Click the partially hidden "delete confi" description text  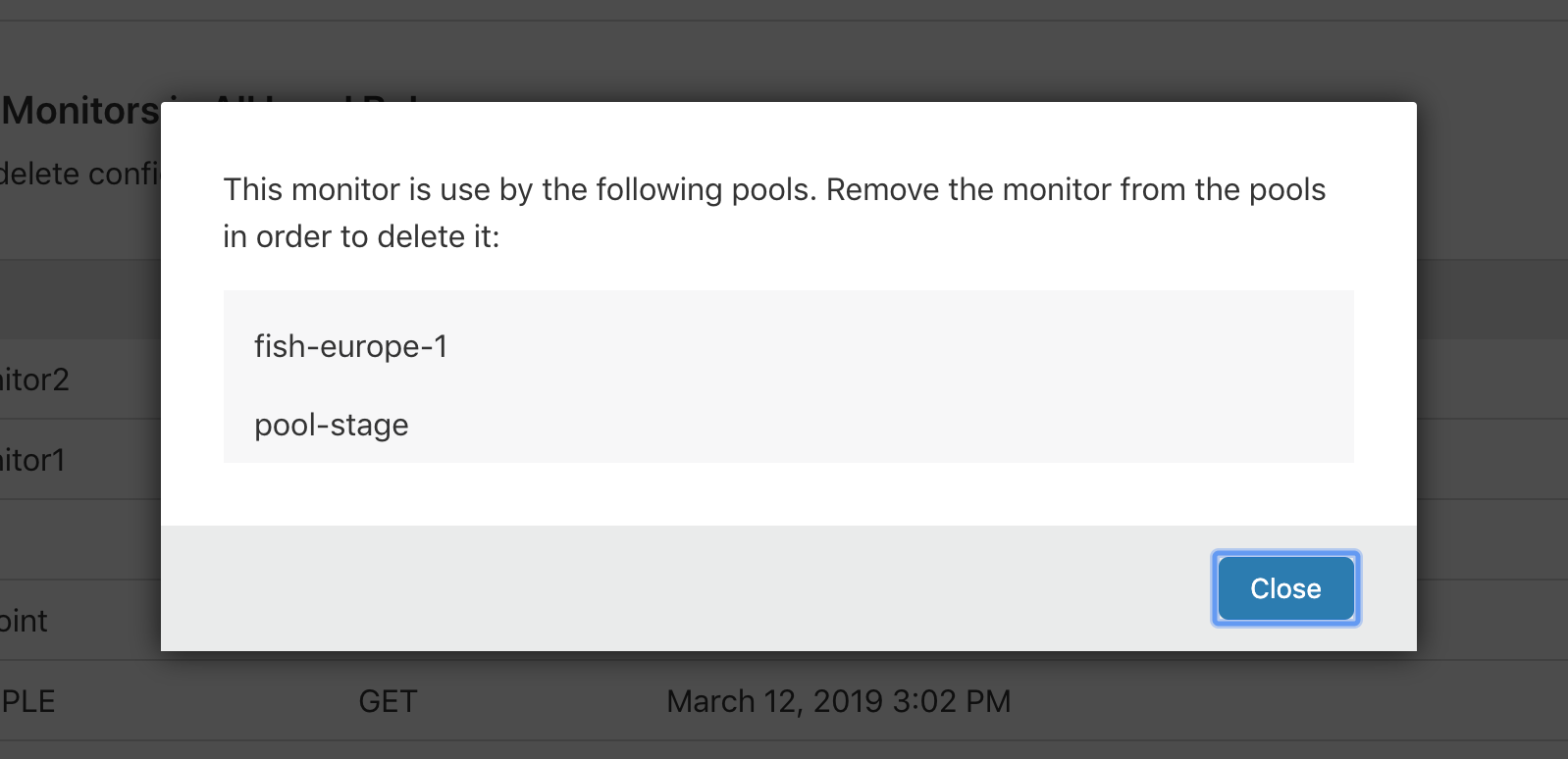click(x=79, y=174)
